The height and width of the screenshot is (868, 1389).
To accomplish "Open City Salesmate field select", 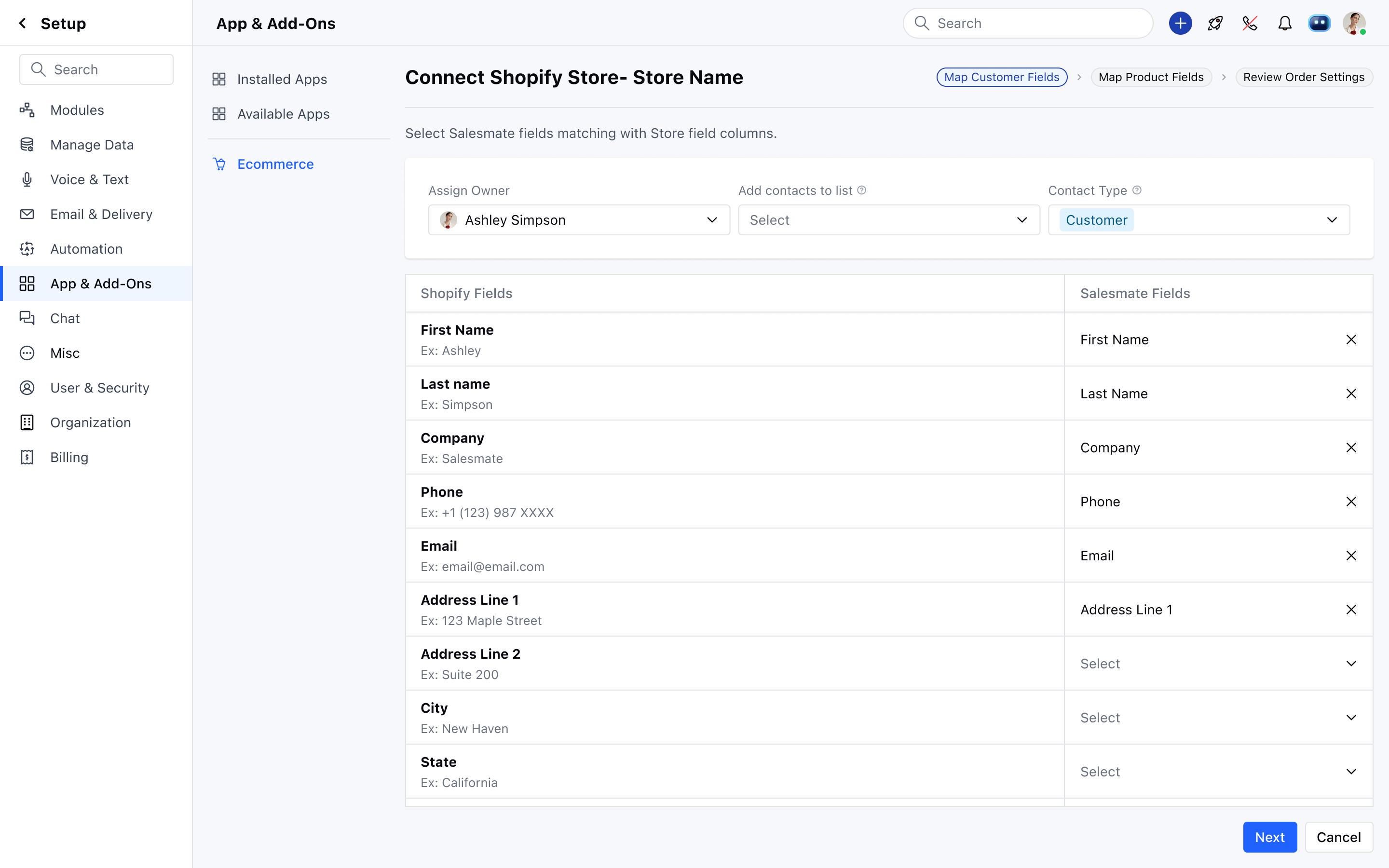I will tap(1218, 717).
